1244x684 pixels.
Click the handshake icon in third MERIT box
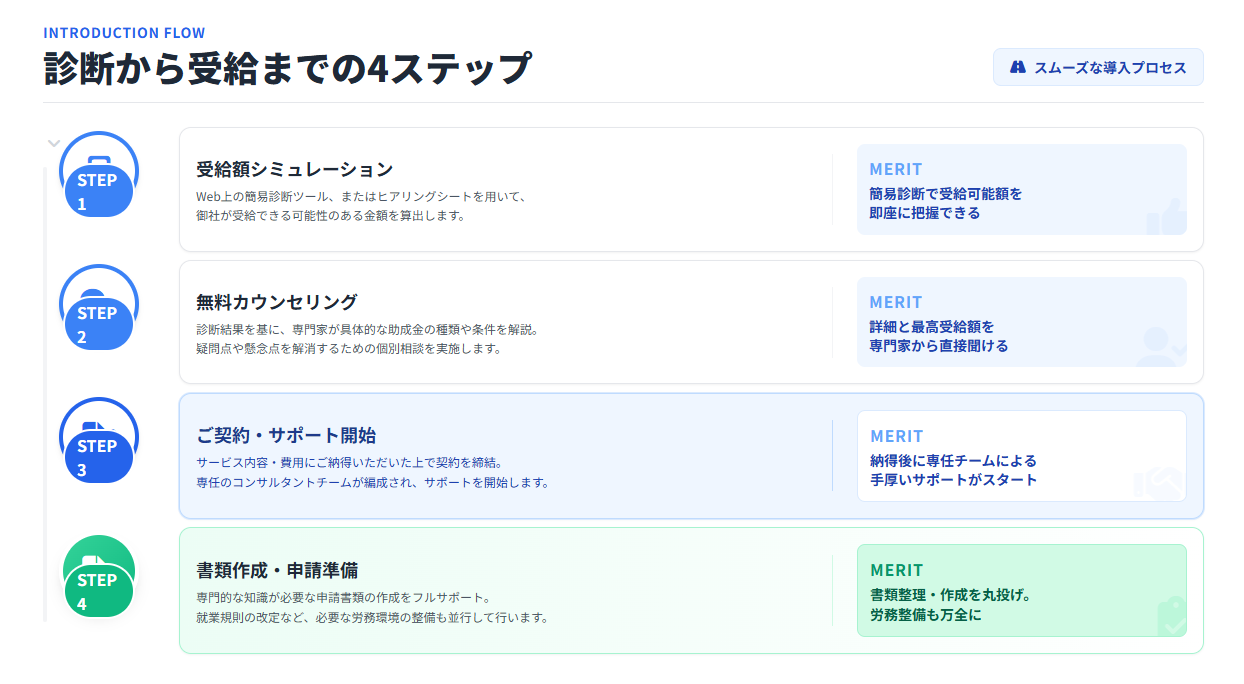(x=1159, y=483)
